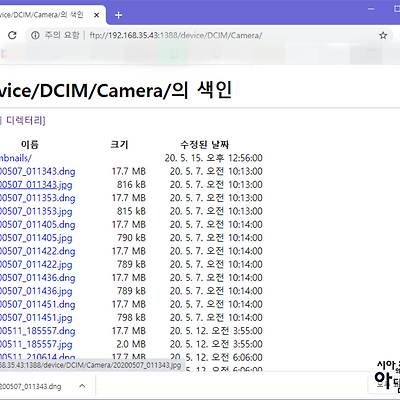The image size is (400, 400).
Task: Bookmark this page with the star icon
Action: point(383,35)
